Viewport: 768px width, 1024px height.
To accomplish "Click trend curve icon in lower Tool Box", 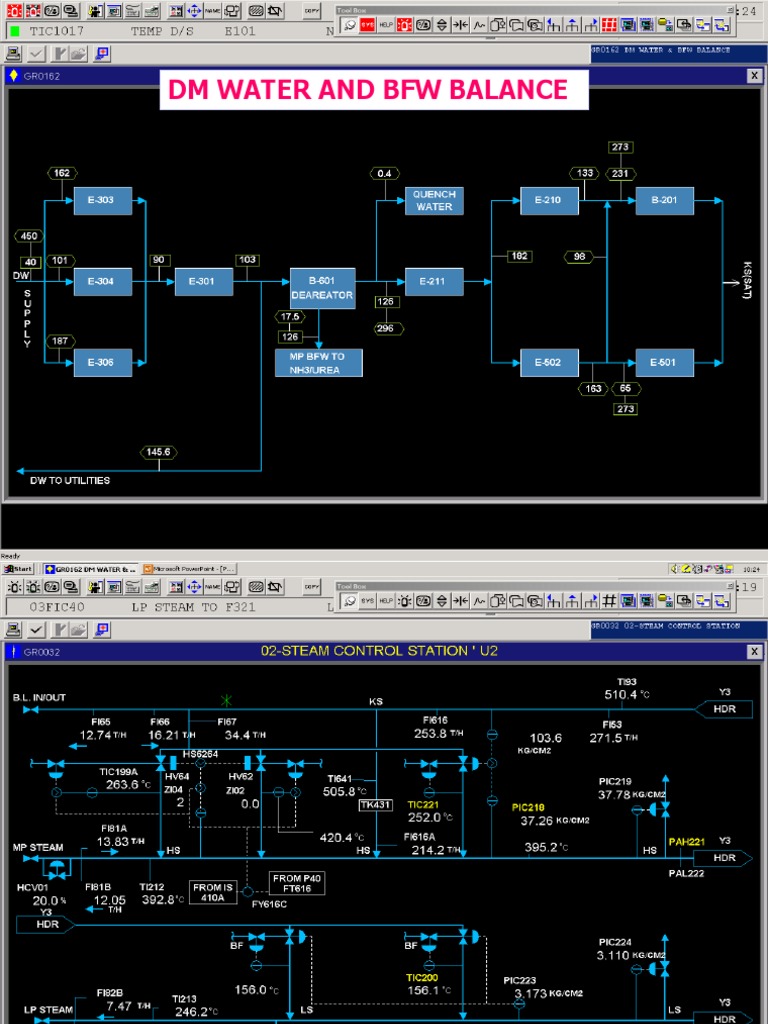I will pyautogui.click(x=479, y=601).
